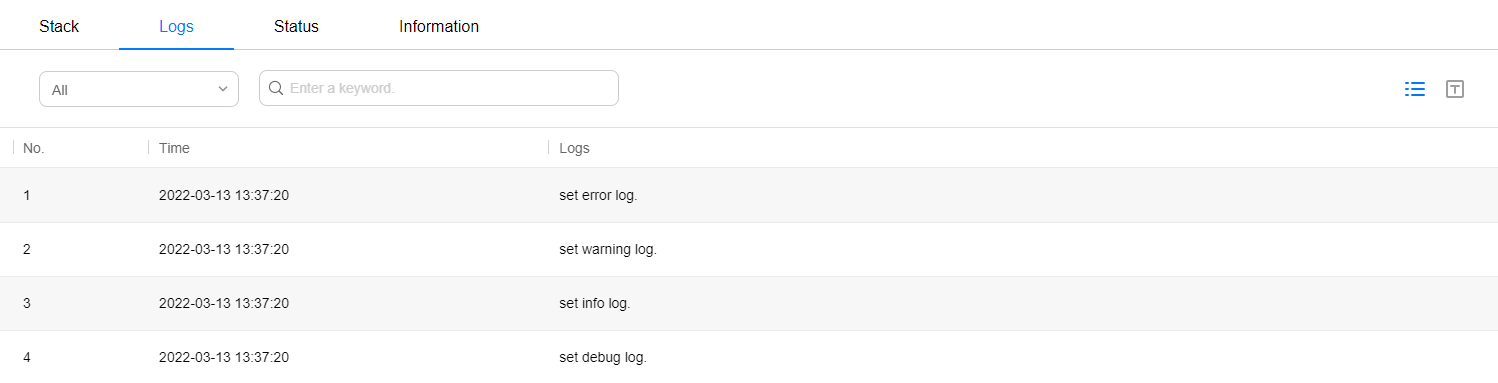The height and width of the screenshot is (383, 1498).
Task: Switch to list view icon
Action: click(x=1415, y=89)
